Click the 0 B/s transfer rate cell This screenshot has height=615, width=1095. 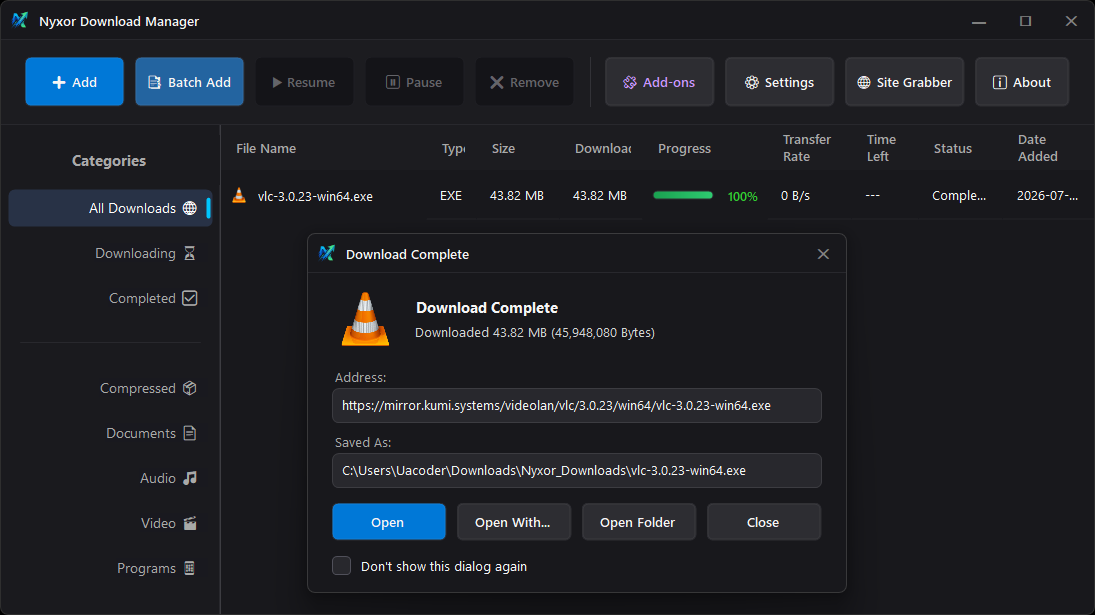pos(795,195)
